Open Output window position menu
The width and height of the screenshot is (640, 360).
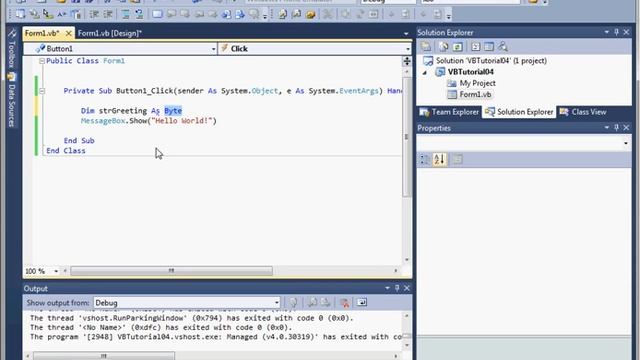pos(387,288)
